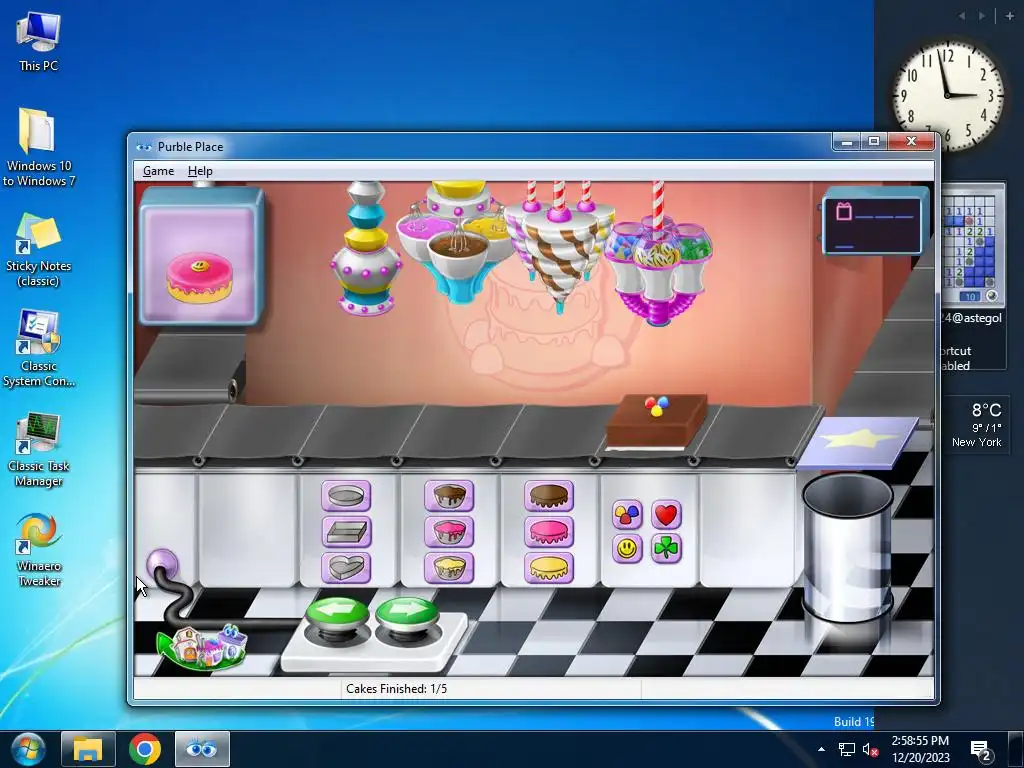Screen dimensions: 1024x768
Task: View the order cake preview screen
Action: pyautogui.click(x=200, y=256)
